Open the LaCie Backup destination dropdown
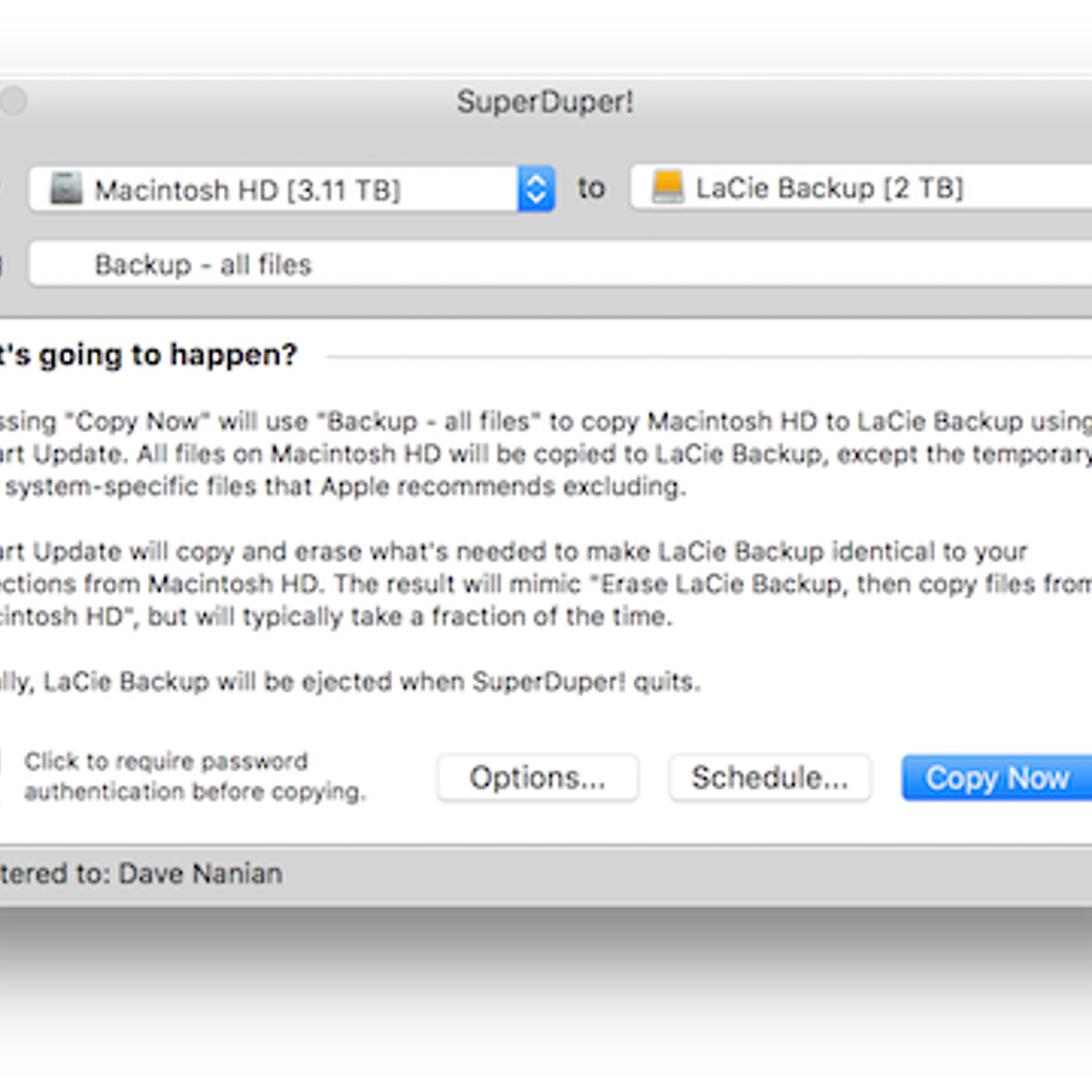The width and height of the screenshot is (1092, 1092). (x=855, y=188)
